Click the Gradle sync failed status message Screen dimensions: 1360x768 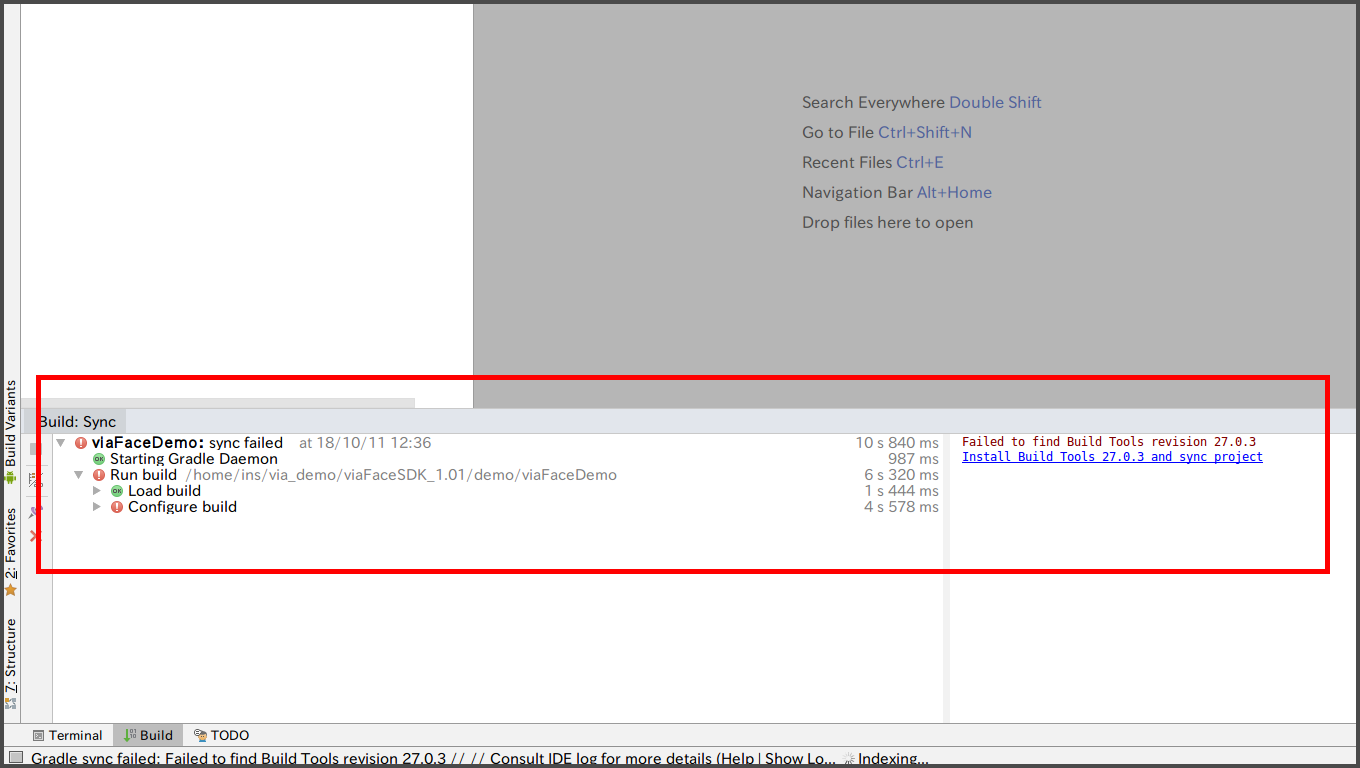point(433,758)
